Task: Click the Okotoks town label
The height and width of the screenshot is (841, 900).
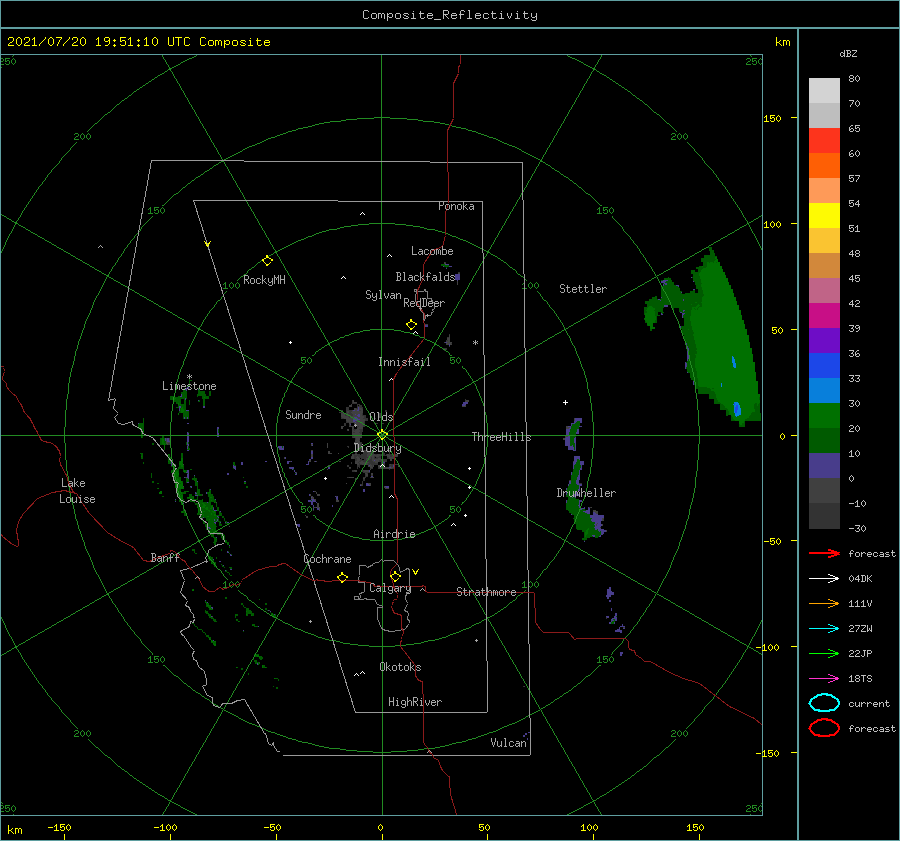Action: [400, 667]
